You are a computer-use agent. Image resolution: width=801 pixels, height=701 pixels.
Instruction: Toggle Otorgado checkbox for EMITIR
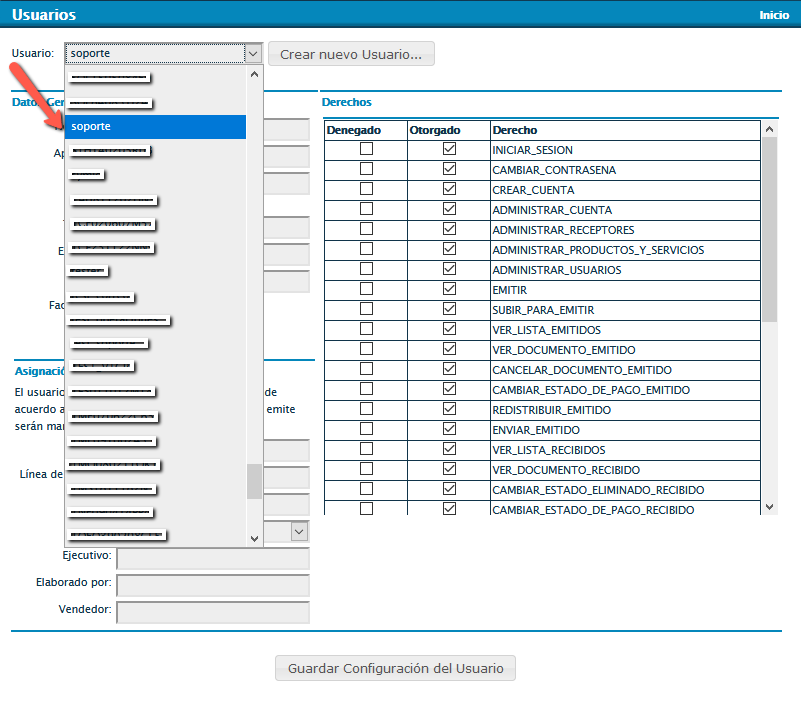coord(449,289)
